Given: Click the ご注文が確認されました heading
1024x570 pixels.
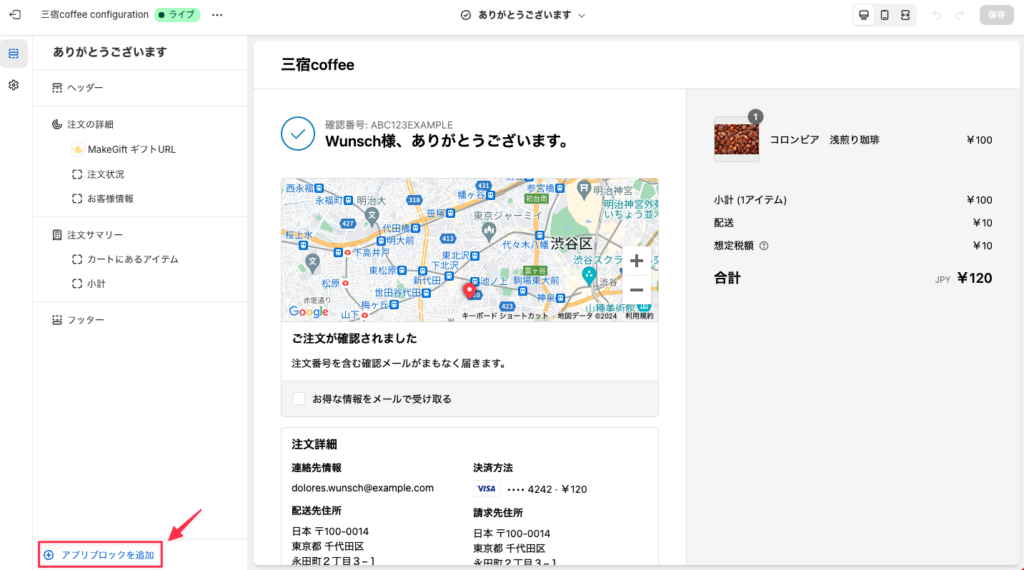Looking at the screenshot, I should [x=354, y=338].
